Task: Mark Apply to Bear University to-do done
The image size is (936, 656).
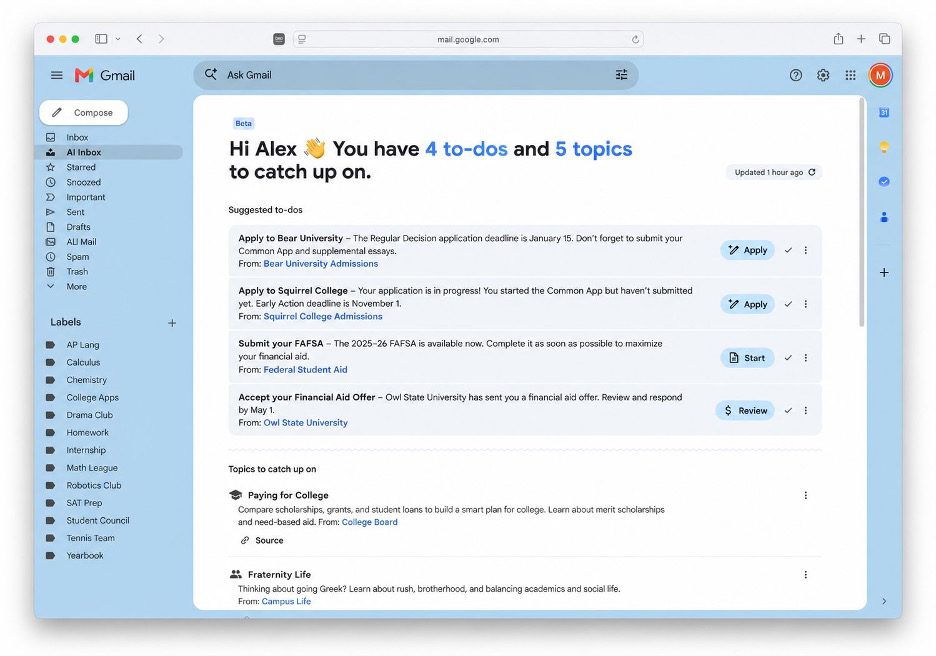Action: (788, 250)
